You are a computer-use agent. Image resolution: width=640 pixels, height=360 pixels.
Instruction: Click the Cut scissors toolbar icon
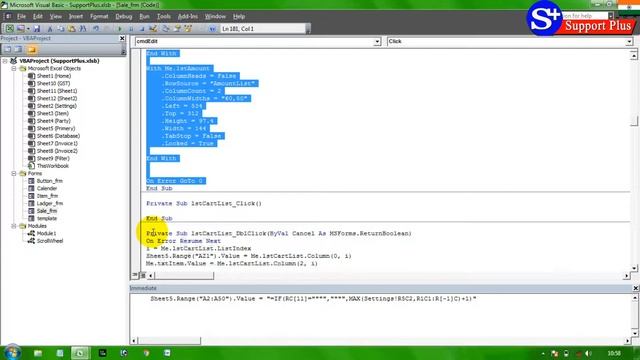pyautogui.click(x=50, y=29)
